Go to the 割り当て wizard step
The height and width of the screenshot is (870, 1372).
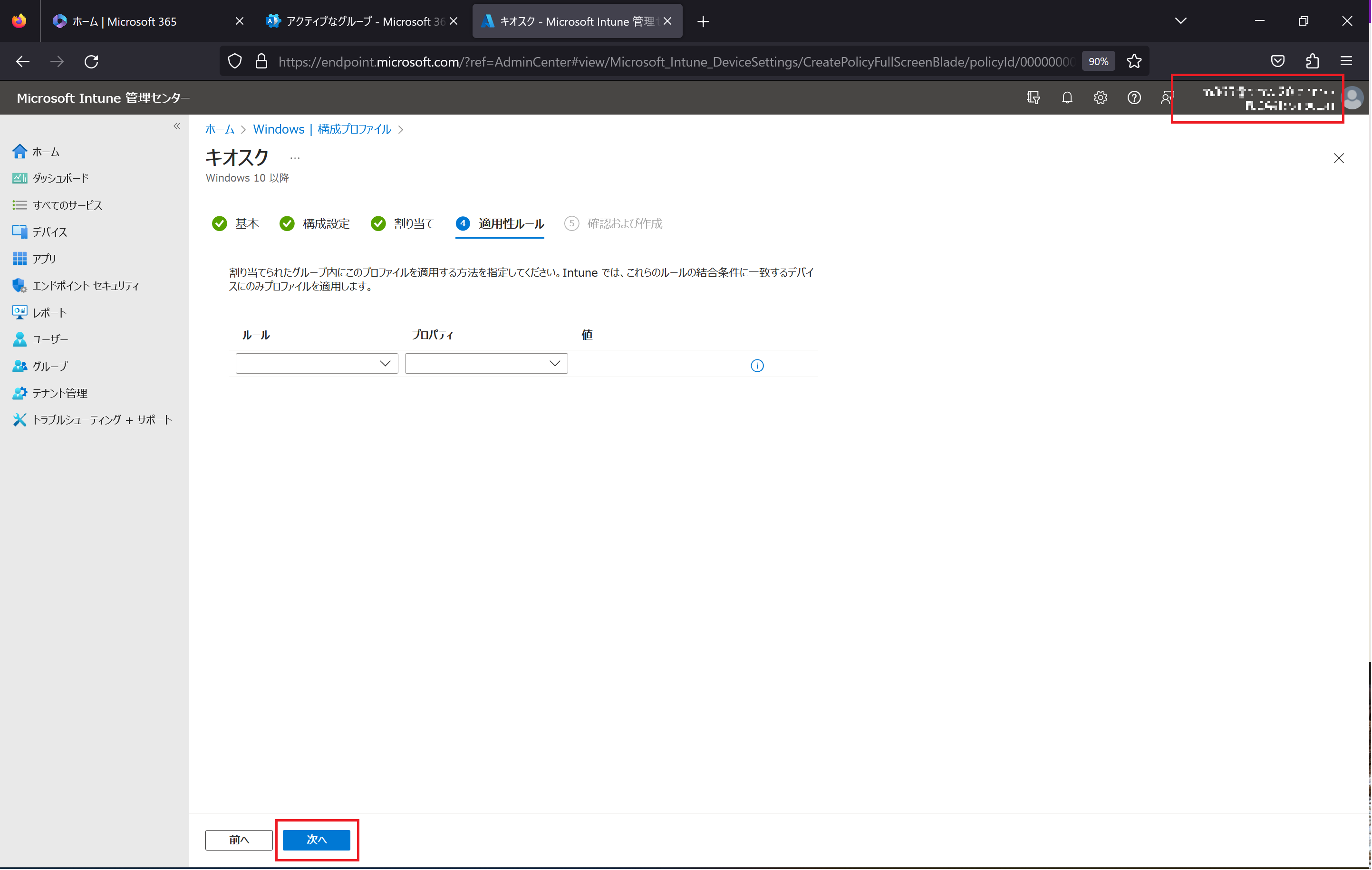pyautogui.click(x=402, y=224)
